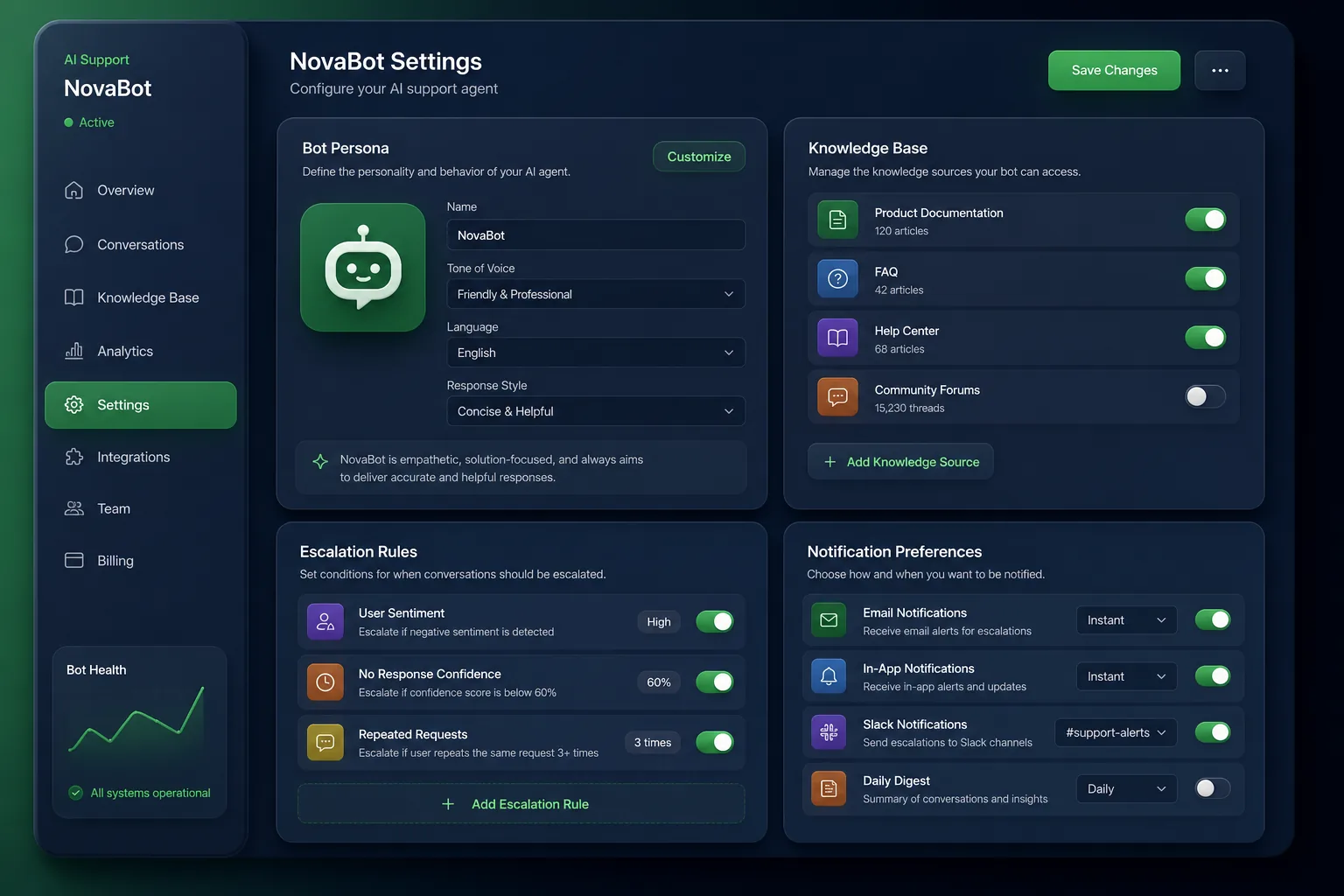Click the Customize button in Bot Persona
The image size is (1344, 896).
coord(699,157)
